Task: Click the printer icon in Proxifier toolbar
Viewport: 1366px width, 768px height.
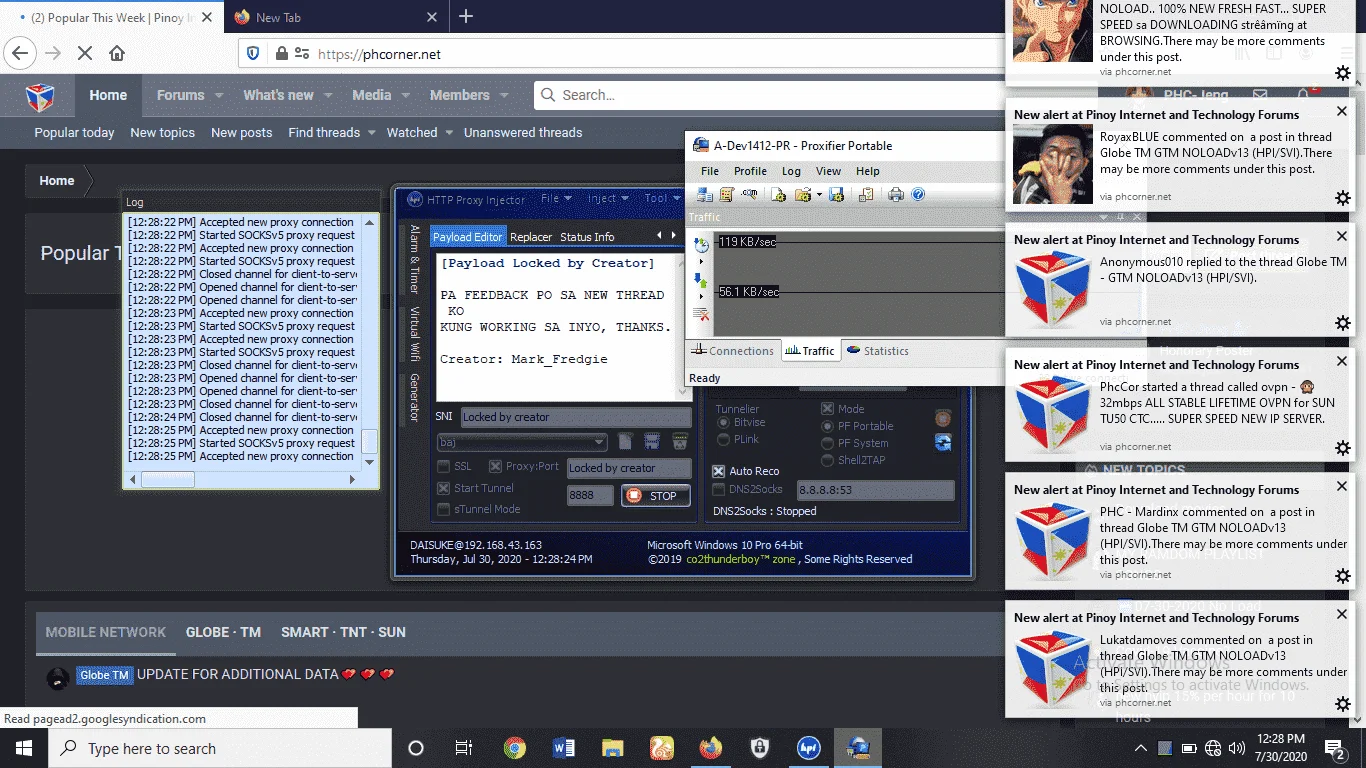Action: 896,195
